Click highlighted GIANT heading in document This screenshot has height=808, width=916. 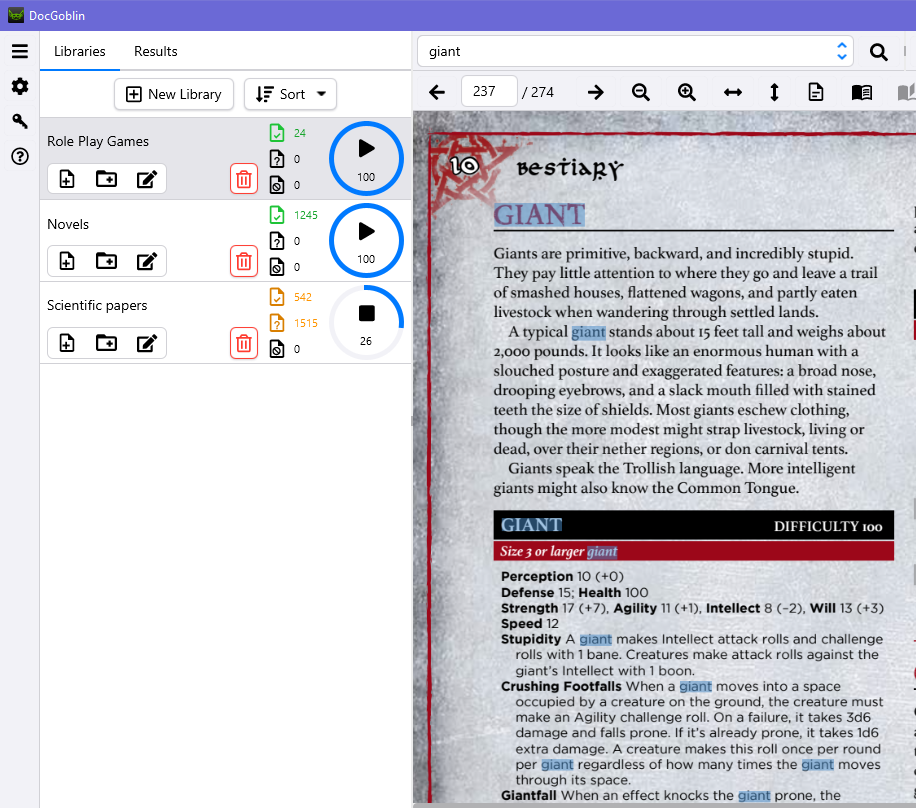pos(539,215)
